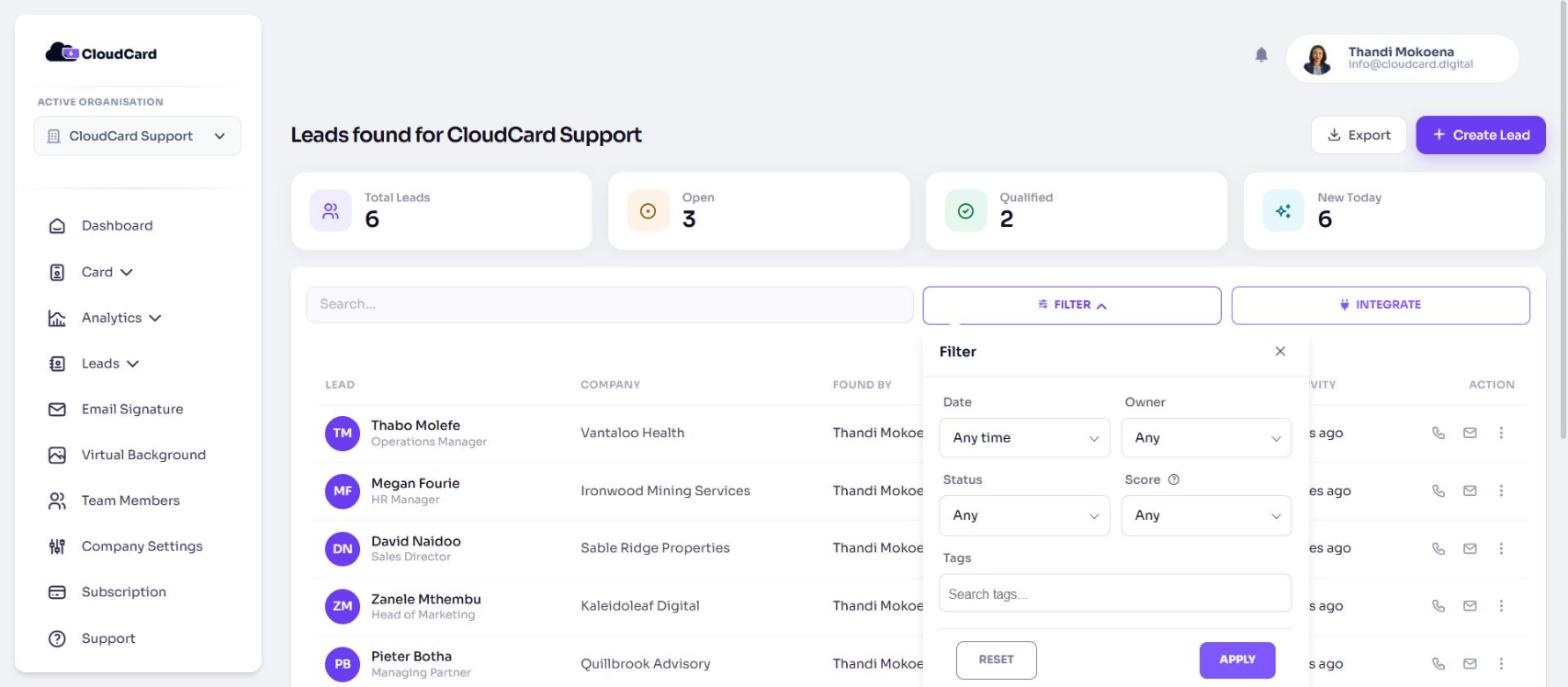Click the Score help question-mark icon
This screenshot has width=1568, height=687.
click(x=1174, y=480)
